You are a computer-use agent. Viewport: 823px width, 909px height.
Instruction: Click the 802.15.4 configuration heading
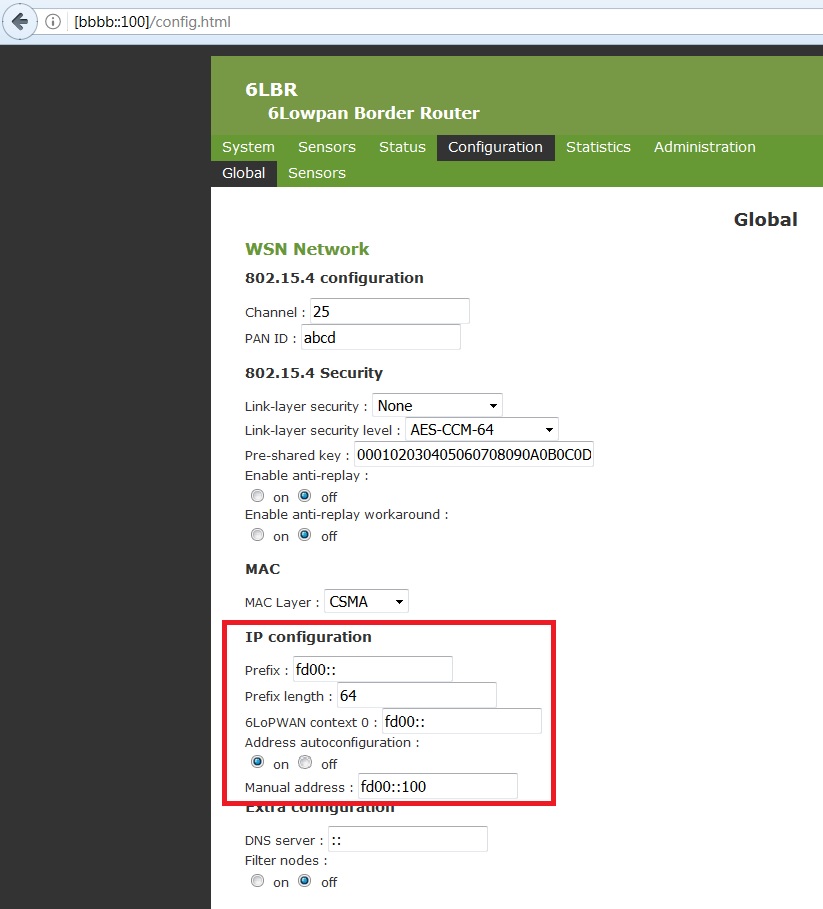point(334,278)
